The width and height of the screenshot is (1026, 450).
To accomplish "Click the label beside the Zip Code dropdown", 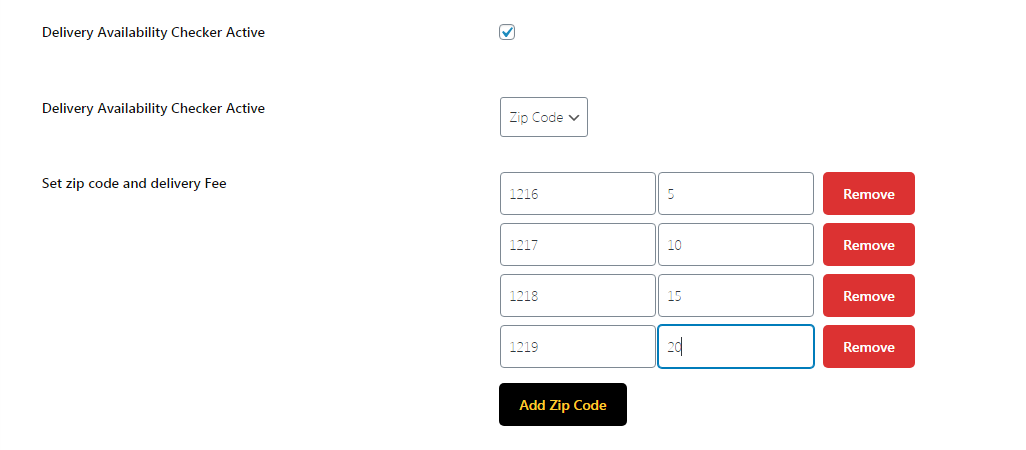I will pos(153,108).
